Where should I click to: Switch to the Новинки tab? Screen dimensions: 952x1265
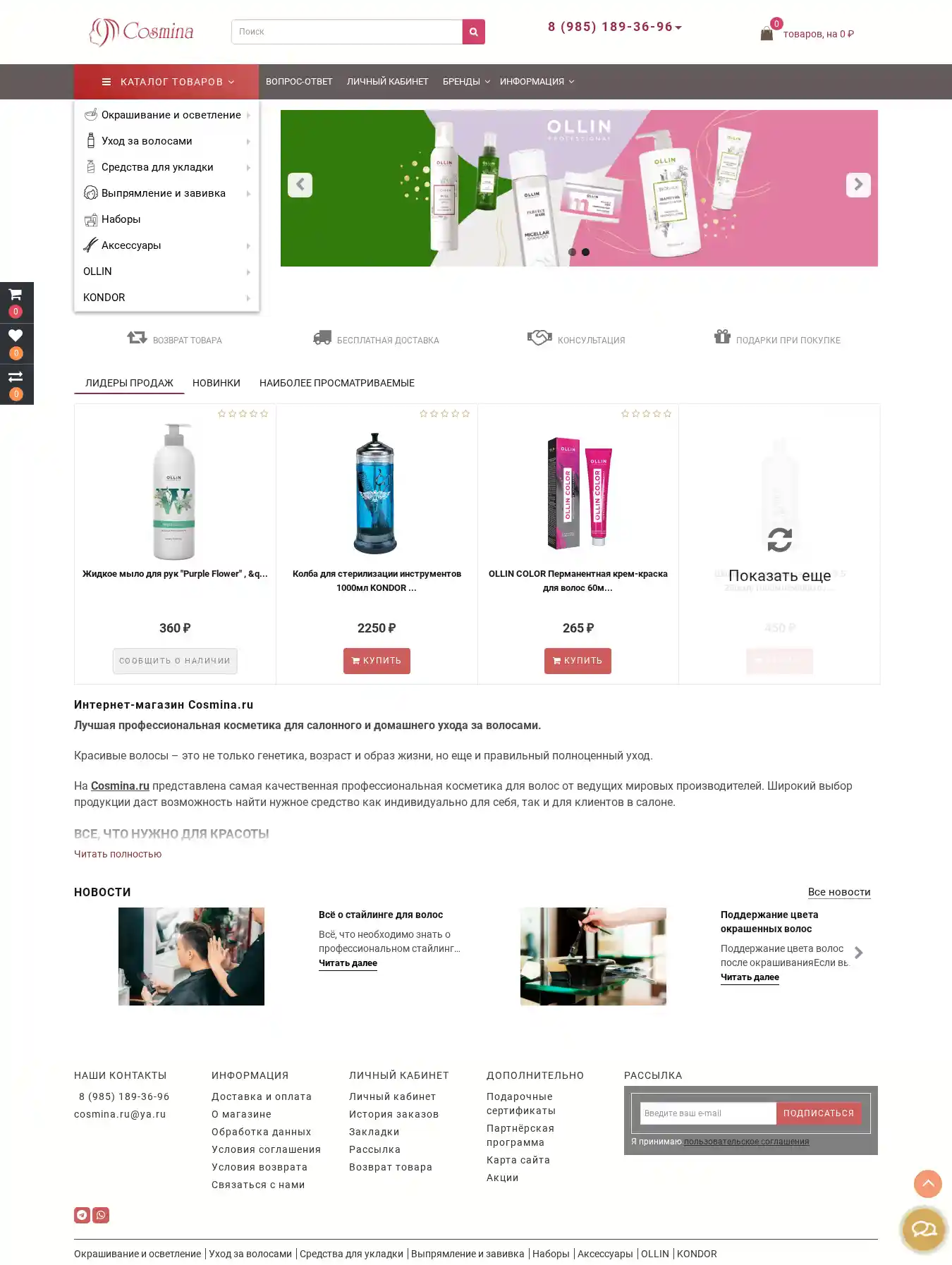216,383
